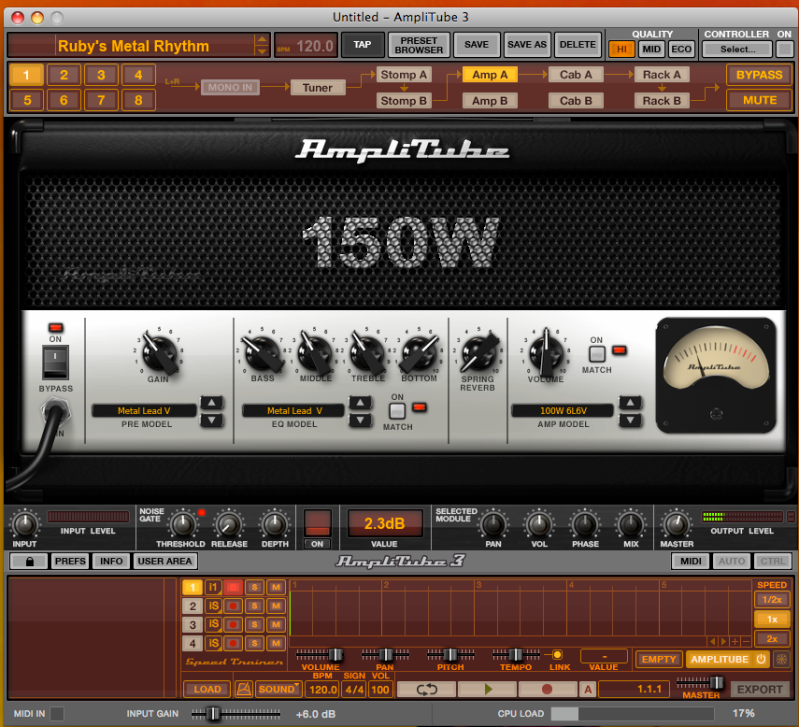Select next PRE MODEL with up arrow
The height and width of the screenshot is (727, 799).
click(x=211, y=403)
